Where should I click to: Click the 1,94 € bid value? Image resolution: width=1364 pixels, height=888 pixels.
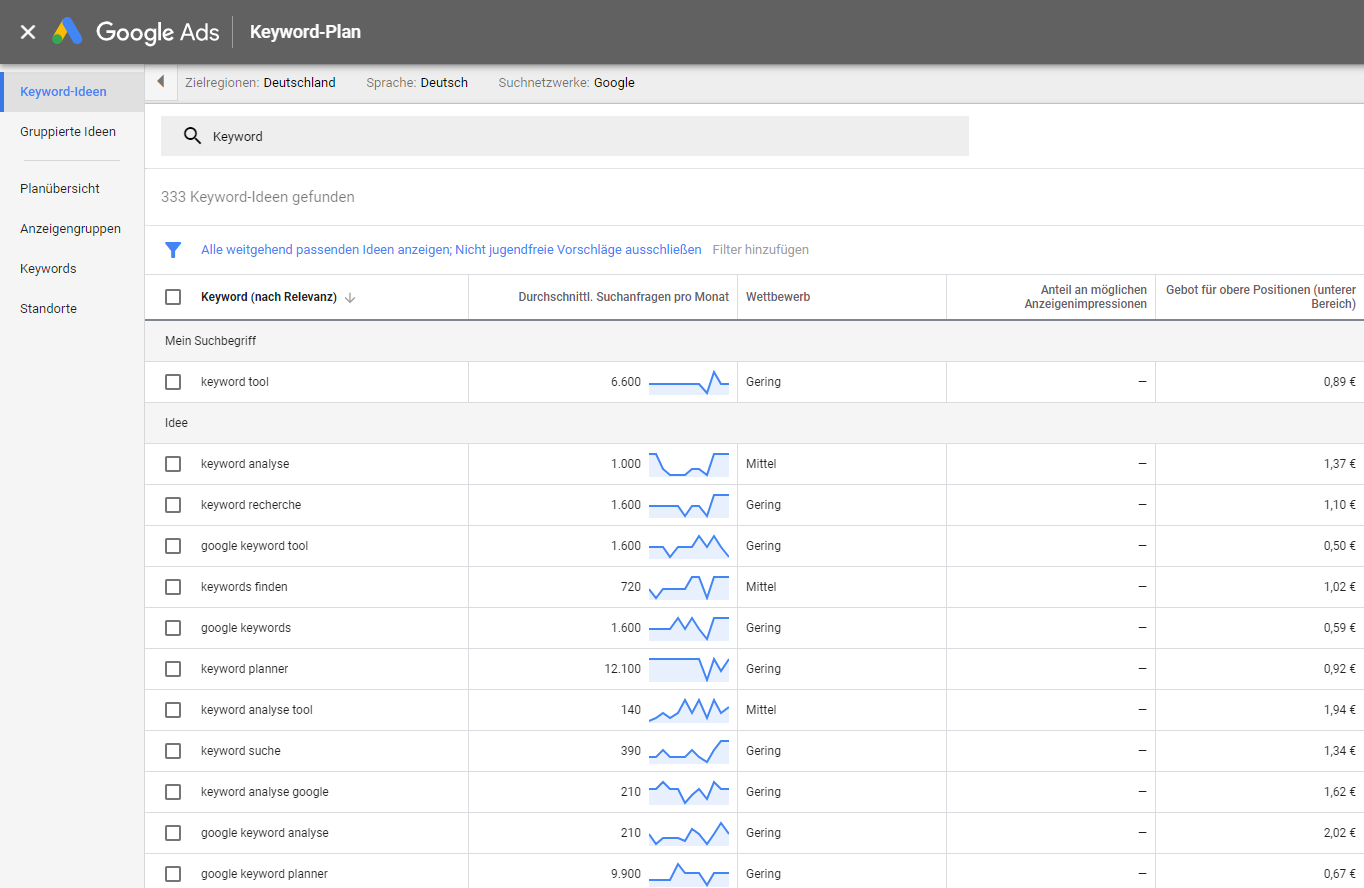coord(1339,710)
